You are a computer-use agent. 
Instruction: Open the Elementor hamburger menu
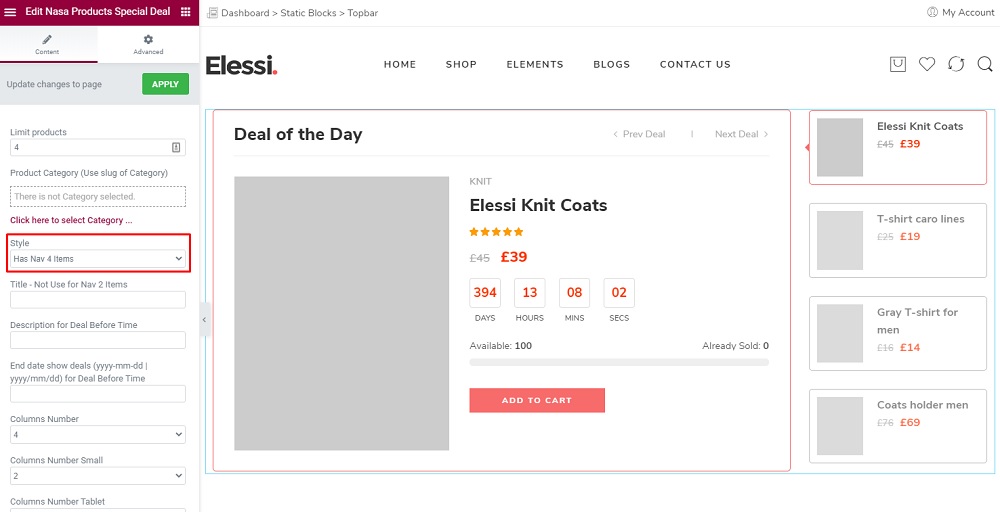click(x=10, y=12)
